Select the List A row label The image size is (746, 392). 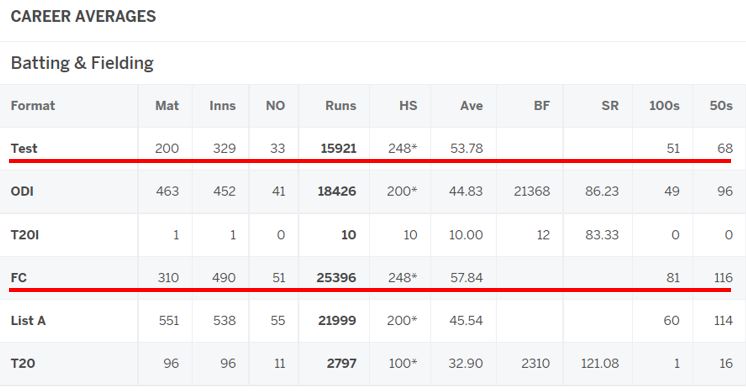coord(28,321)
